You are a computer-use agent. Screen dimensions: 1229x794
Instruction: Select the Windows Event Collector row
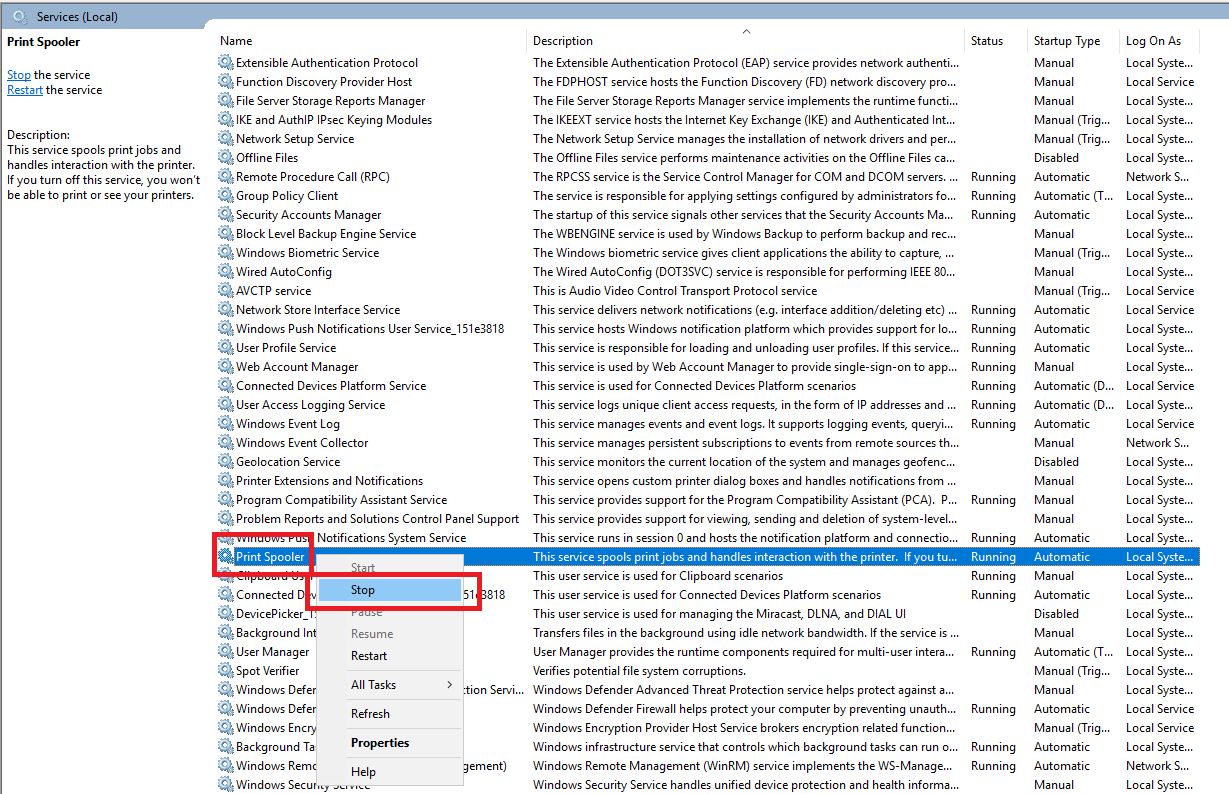(300, 442)
